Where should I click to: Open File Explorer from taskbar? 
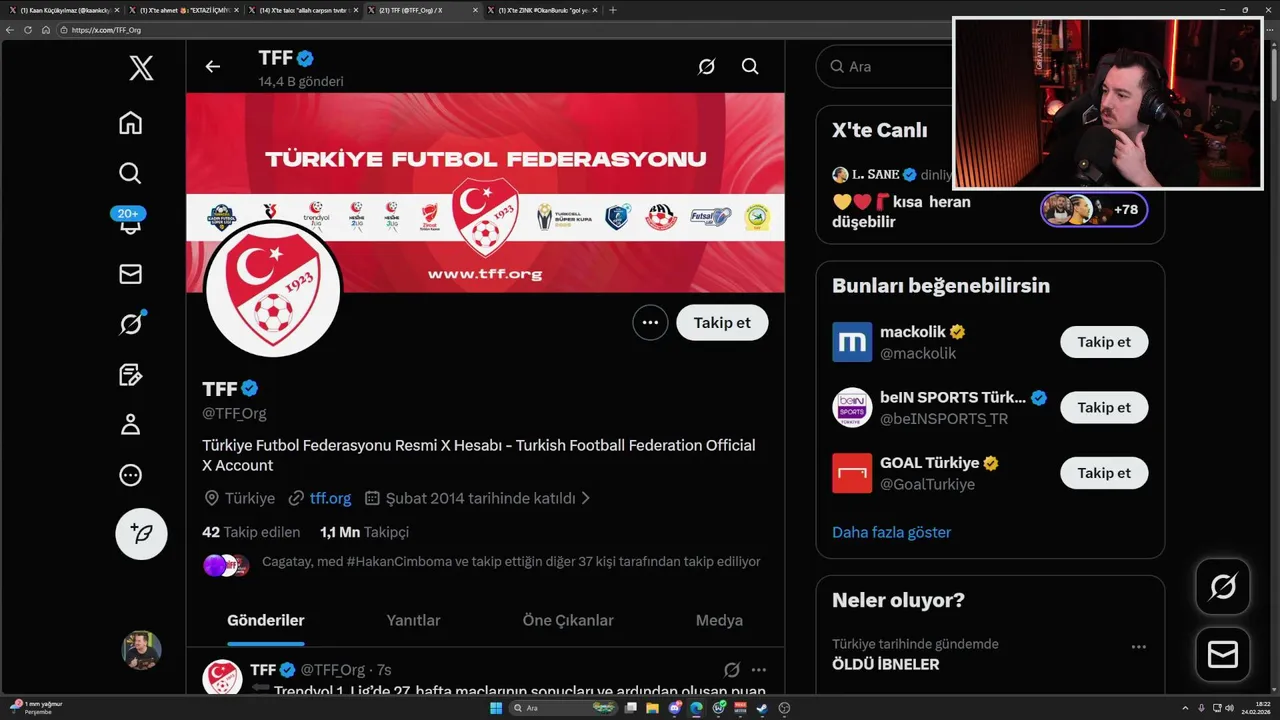tap(654, 708)
